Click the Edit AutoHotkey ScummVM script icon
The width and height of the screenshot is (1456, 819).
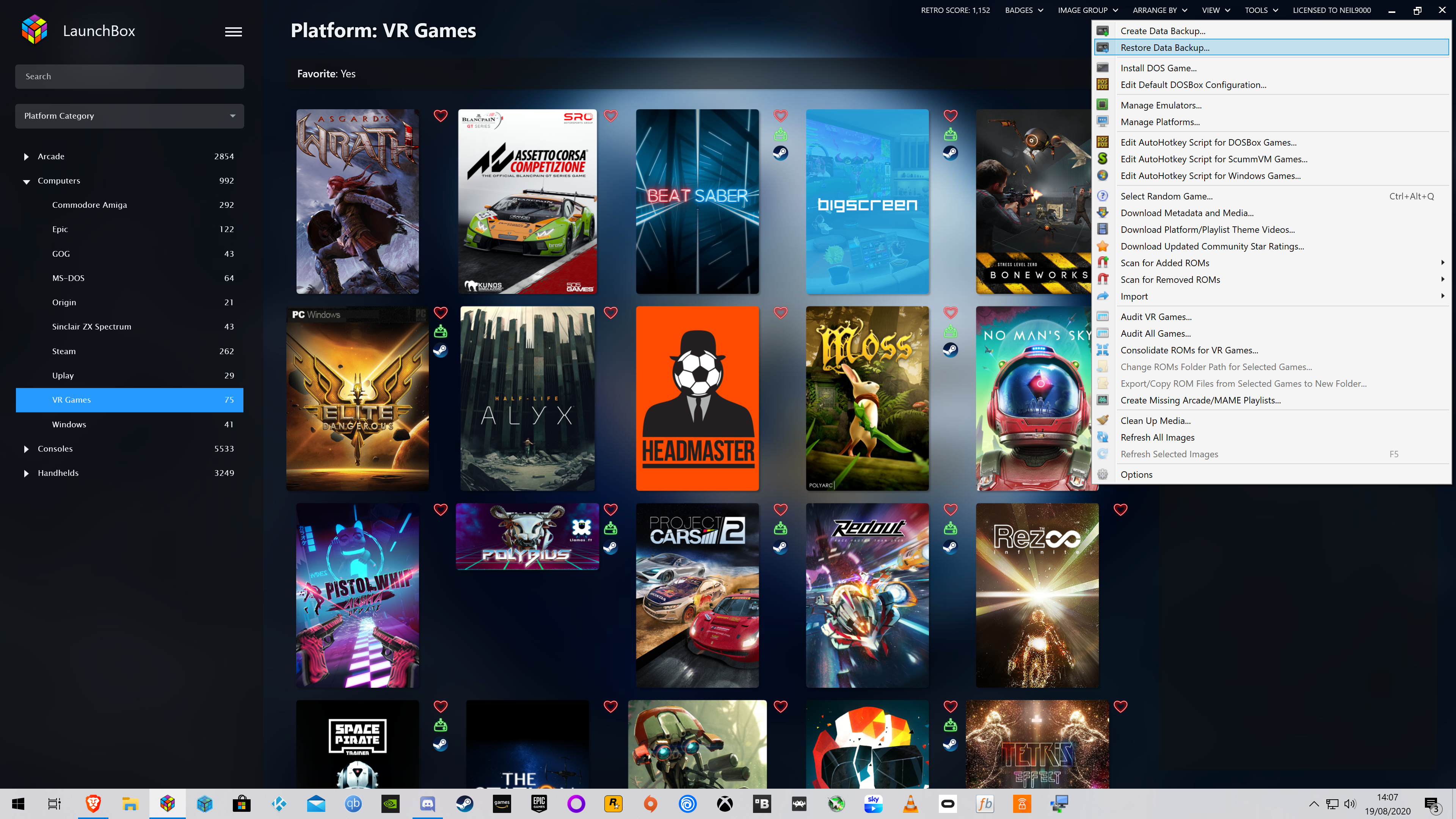pos(1102,159)
